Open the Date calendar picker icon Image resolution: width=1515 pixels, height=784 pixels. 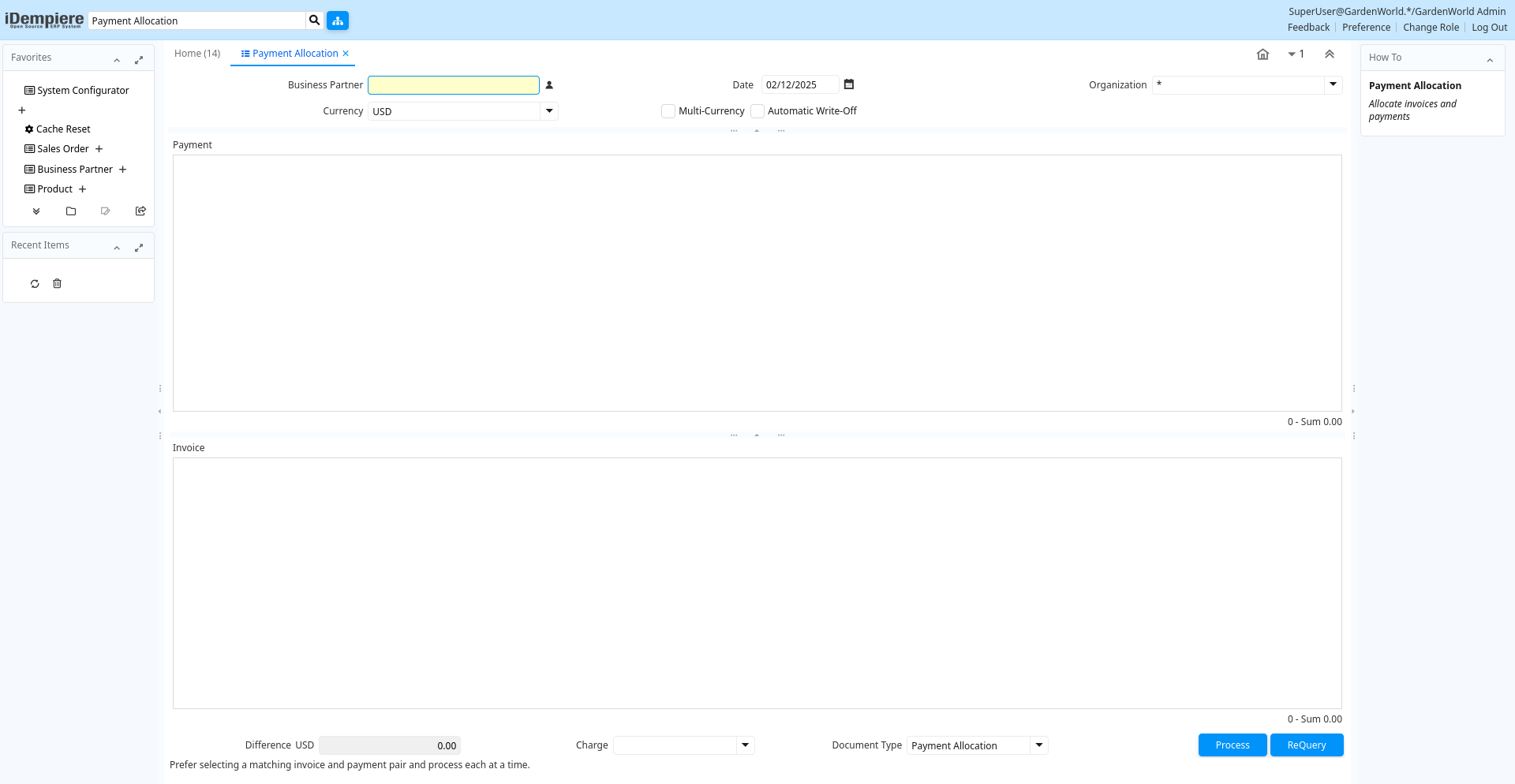point(849,84)
